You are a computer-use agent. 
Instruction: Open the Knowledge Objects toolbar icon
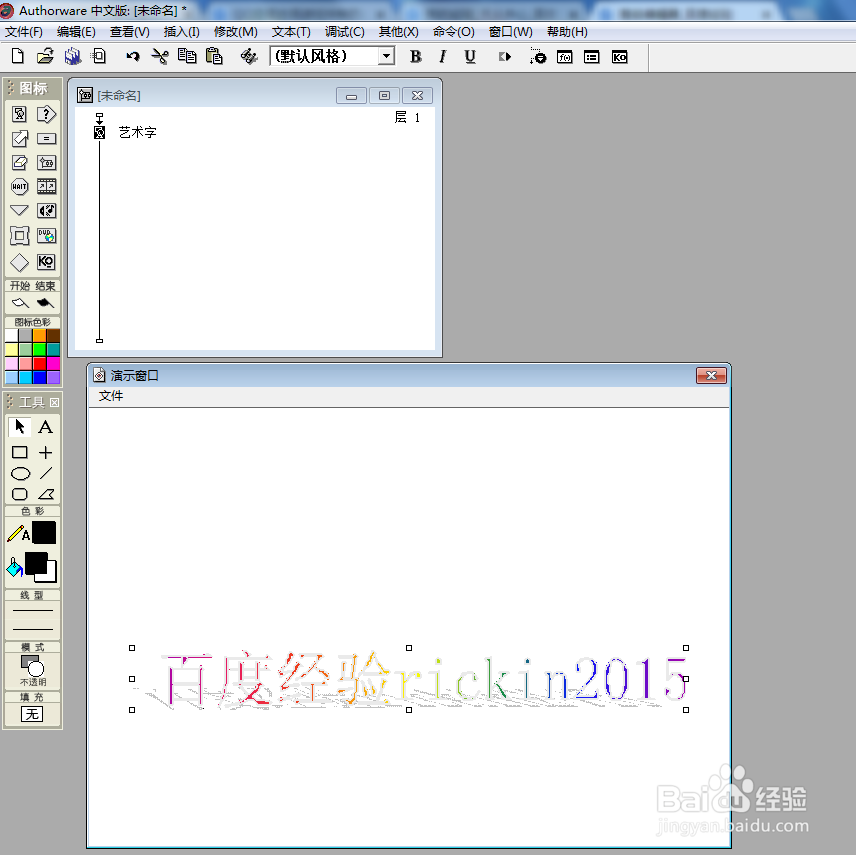click(619, 57)
